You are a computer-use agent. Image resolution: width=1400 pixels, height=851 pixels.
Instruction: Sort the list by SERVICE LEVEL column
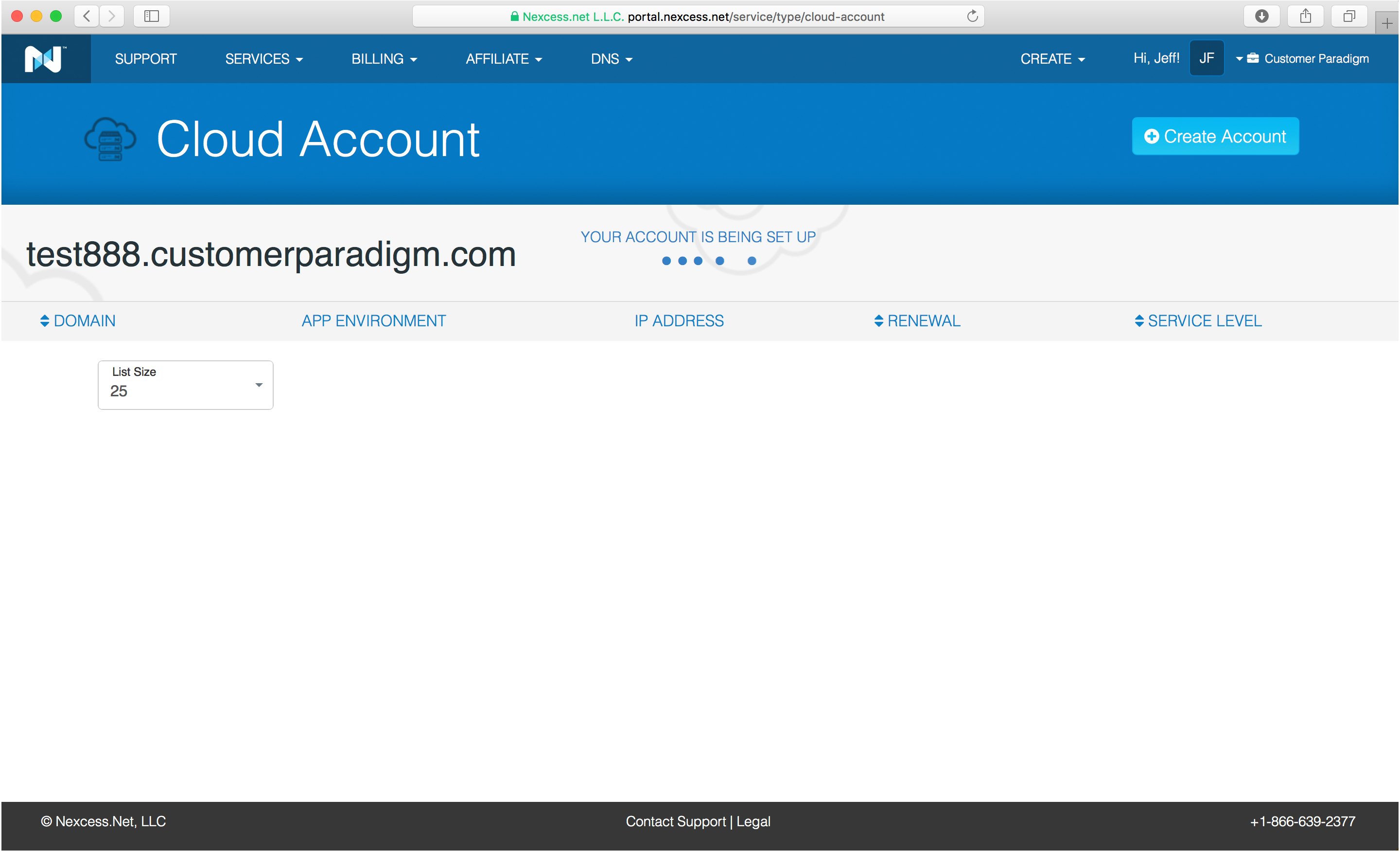pos(1198,320)
